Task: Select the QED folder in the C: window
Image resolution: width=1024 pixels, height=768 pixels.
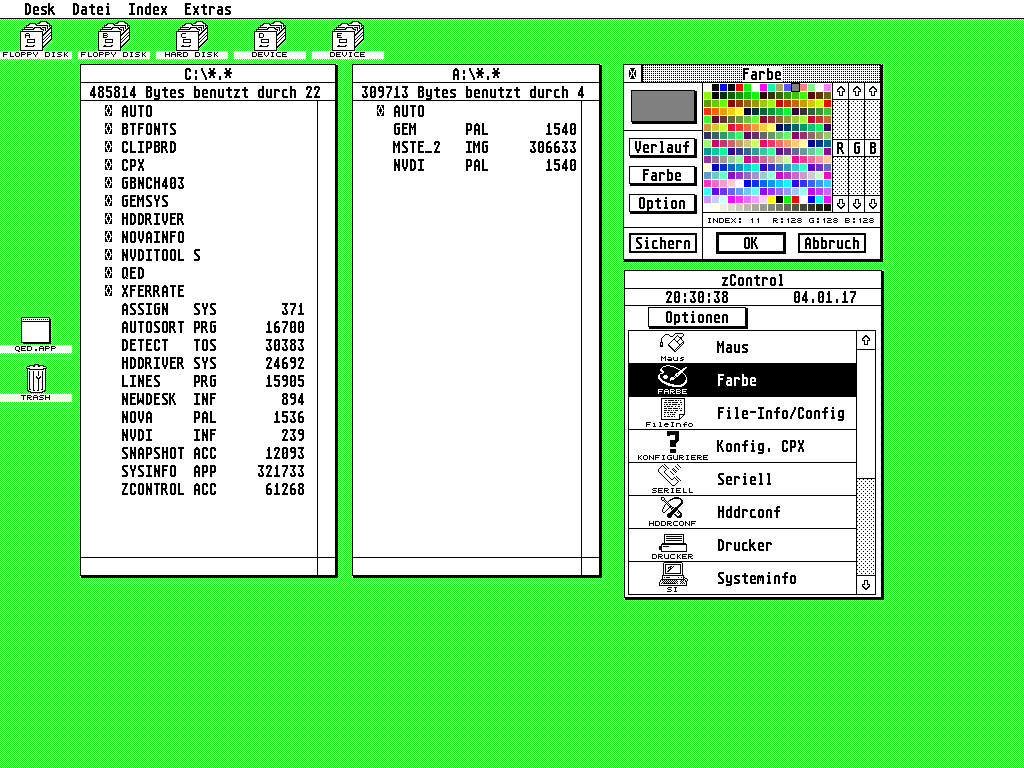Action: click(125, 273)
